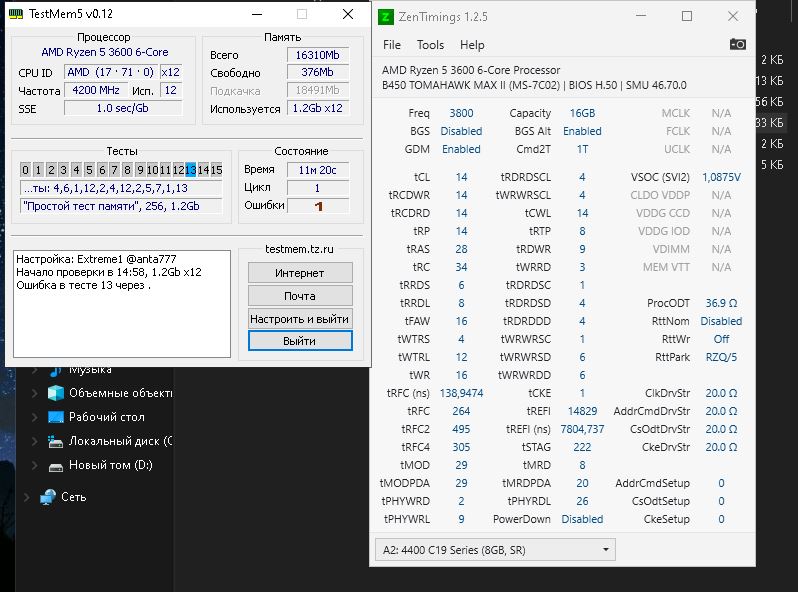Select test 15 box in Тесты
Screen dimensions: 798x592
click(x=216, y=170)
